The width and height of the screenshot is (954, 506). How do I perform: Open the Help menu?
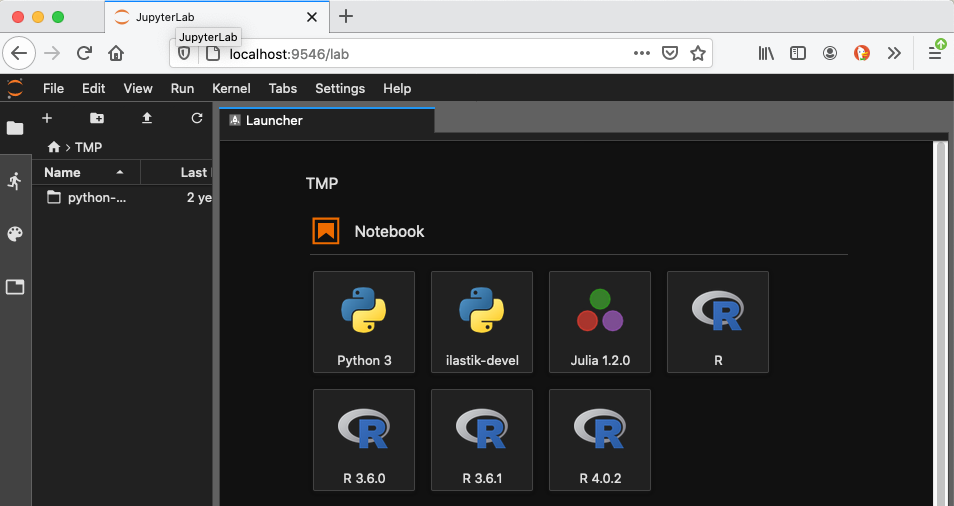point(397,88)
